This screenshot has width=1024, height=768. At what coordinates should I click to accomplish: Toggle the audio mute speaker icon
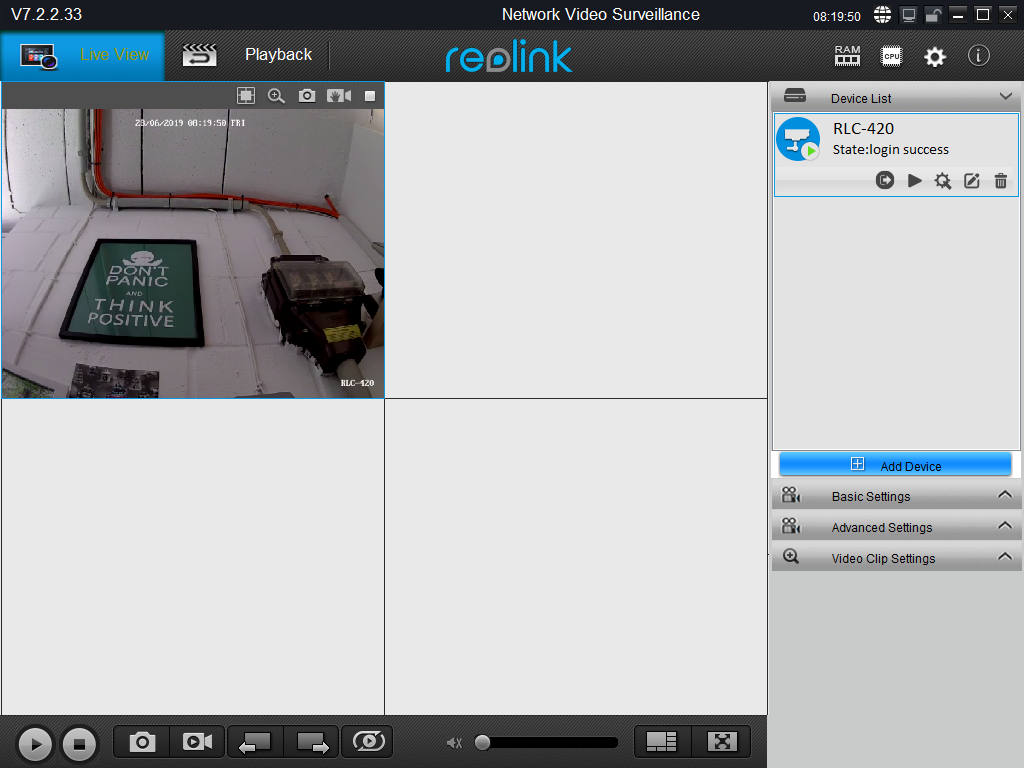[454, 742]
